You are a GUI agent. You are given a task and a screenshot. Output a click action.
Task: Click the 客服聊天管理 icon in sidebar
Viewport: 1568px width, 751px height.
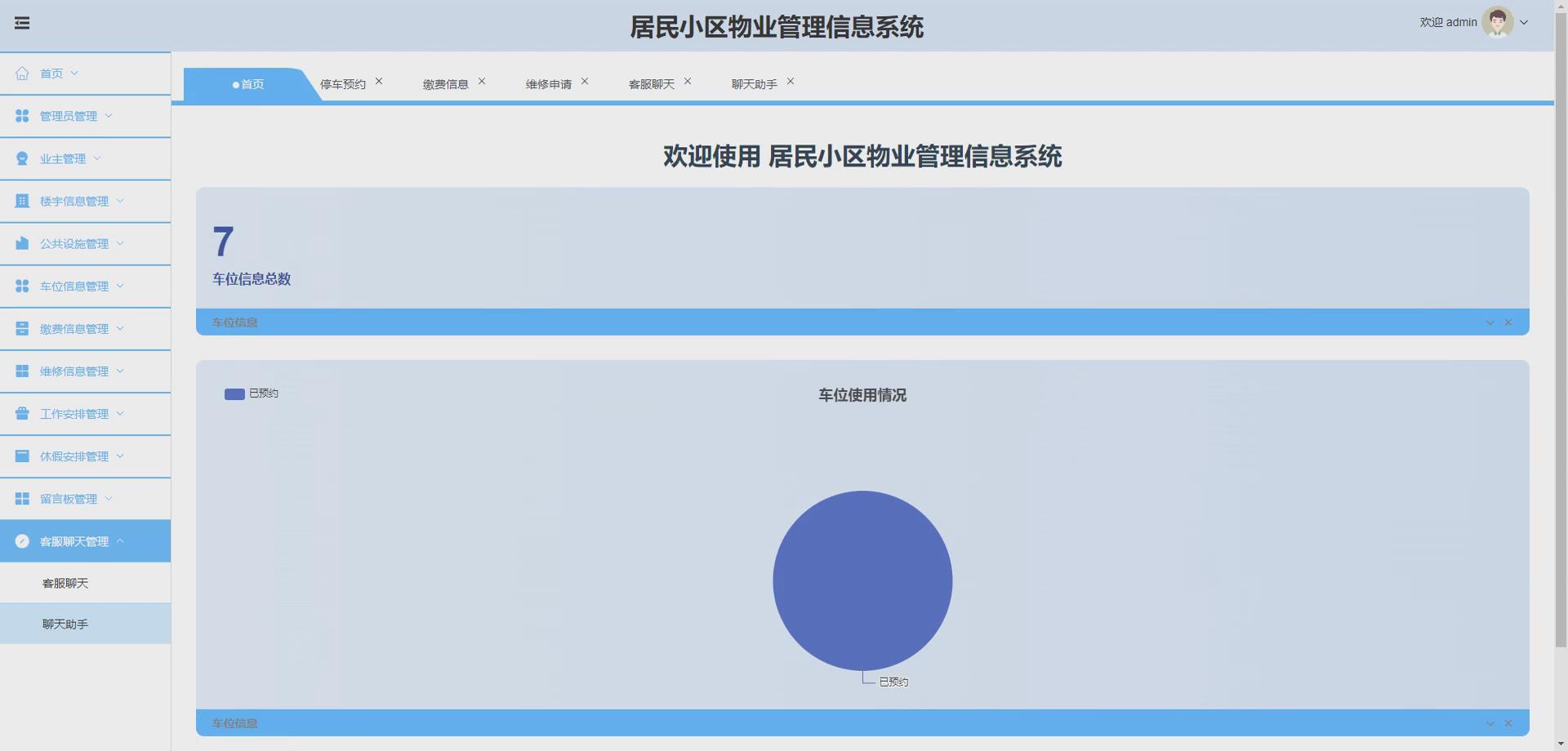point(22,540)
